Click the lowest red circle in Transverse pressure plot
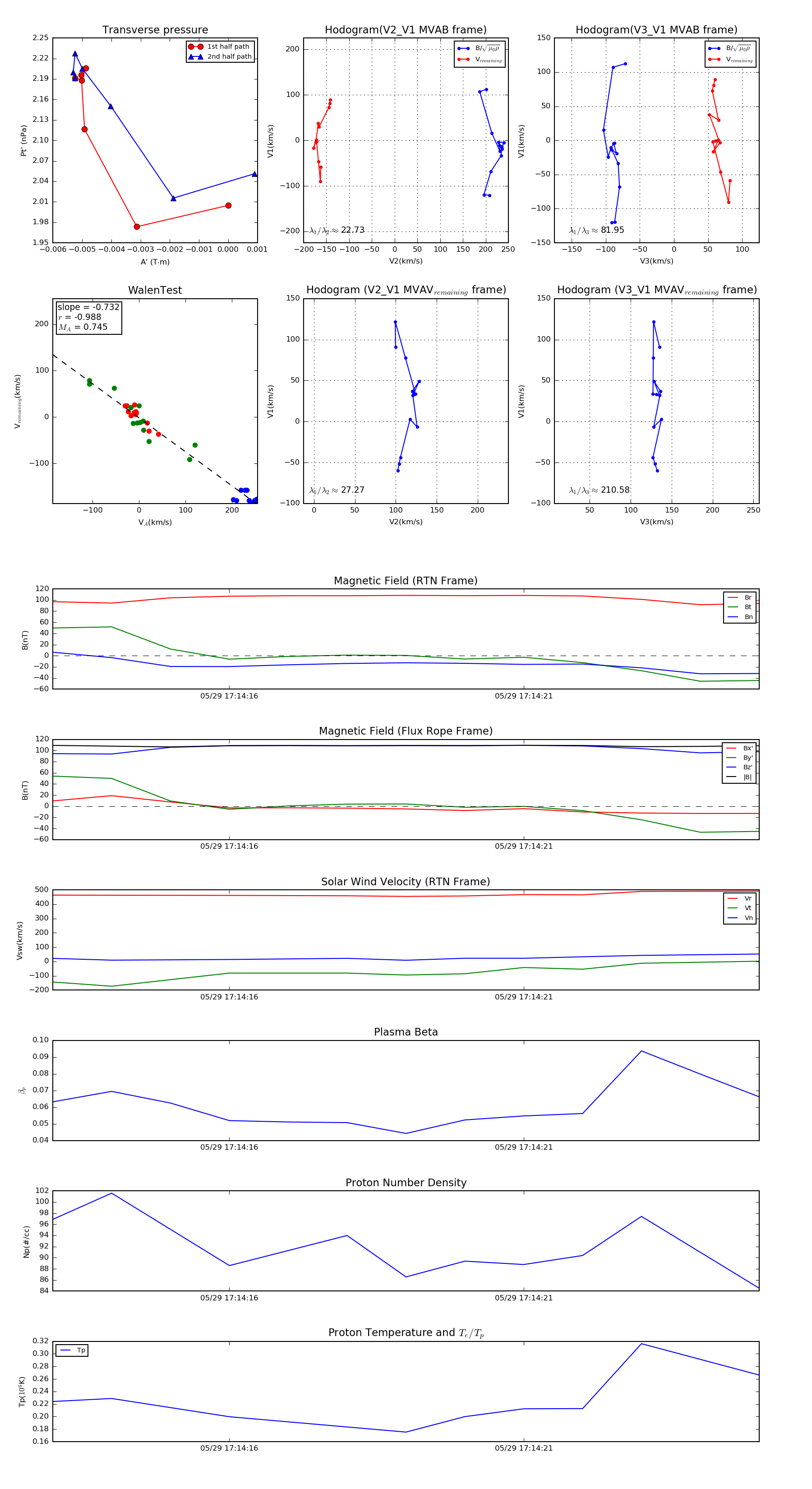Viewport: 812px width, 1489px height. (136, 227)
